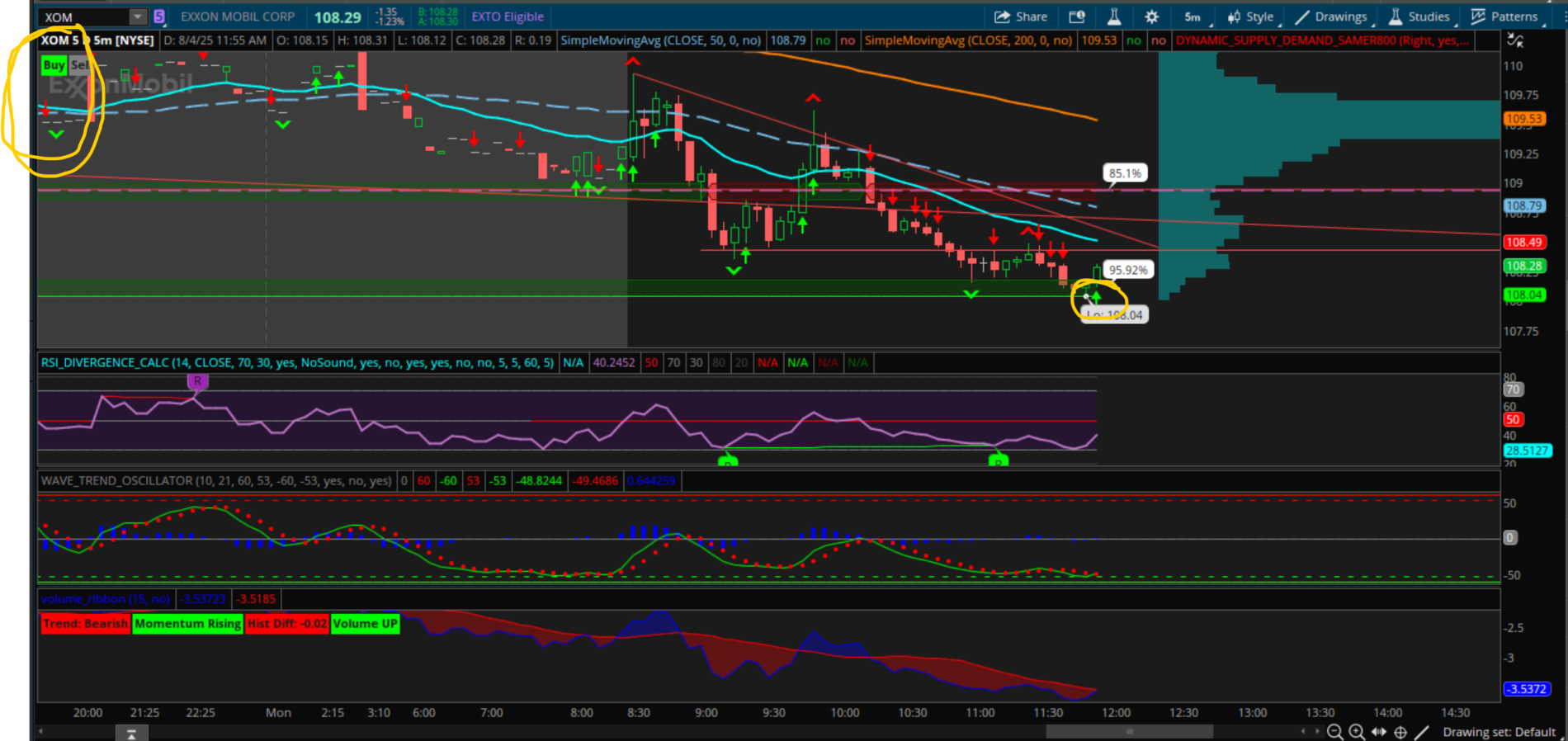Viewport: 1568px width, 741px height.
Task: Click the 'Hist Diff: -0.02' label
Action: tap(287, 624)
